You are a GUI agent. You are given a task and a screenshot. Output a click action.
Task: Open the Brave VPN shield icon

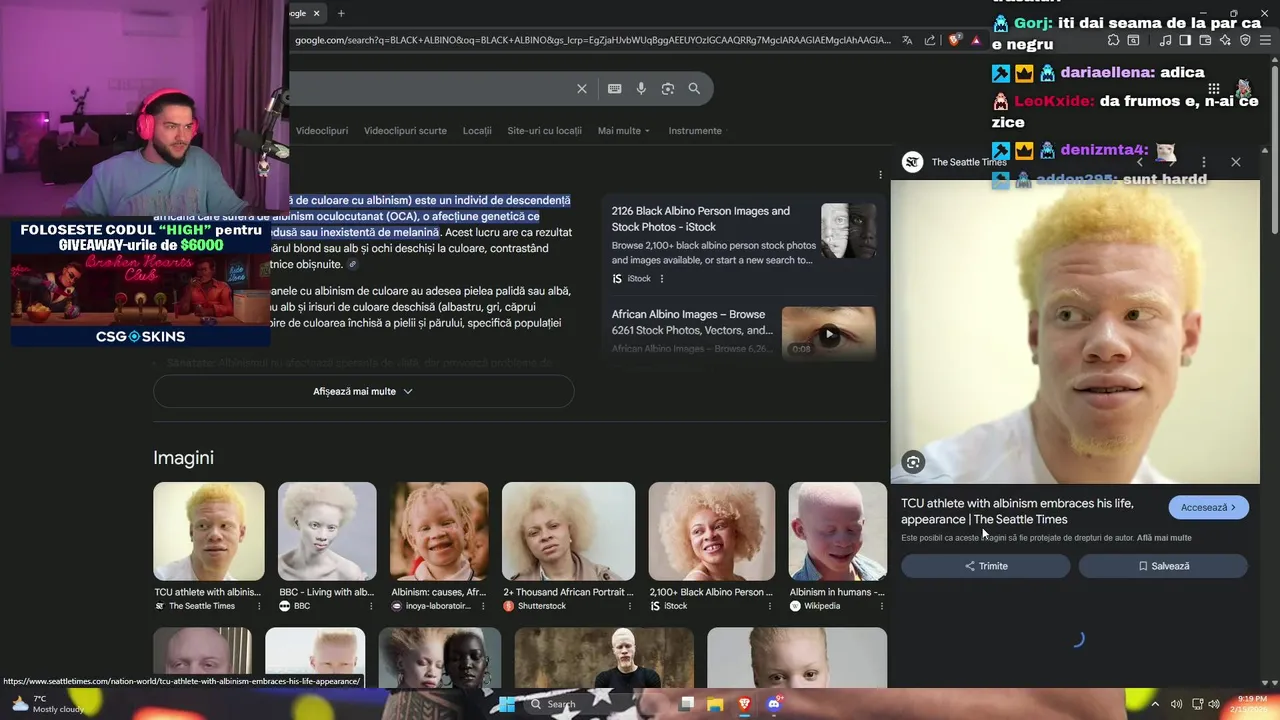click(x=1245, y=40)
